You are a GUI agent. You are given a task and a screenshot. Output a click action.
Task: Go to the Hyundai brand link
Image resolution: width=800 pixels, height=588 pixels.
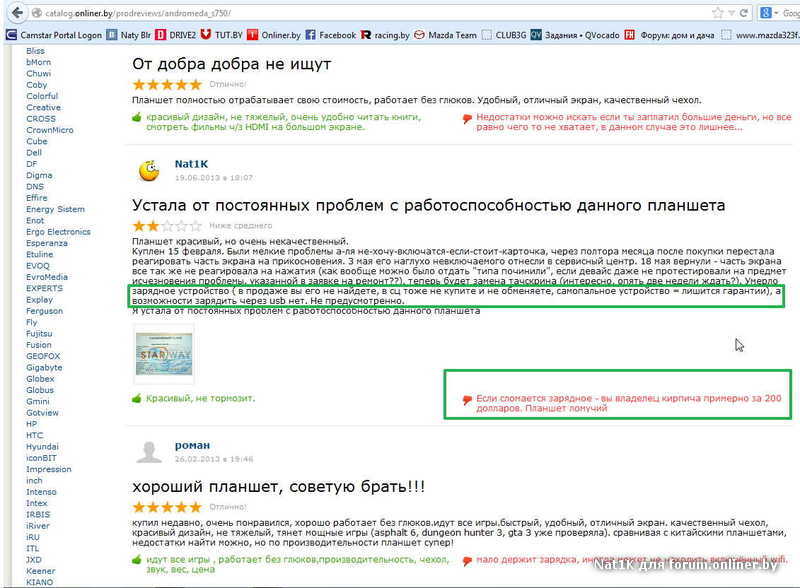(42, 447)
